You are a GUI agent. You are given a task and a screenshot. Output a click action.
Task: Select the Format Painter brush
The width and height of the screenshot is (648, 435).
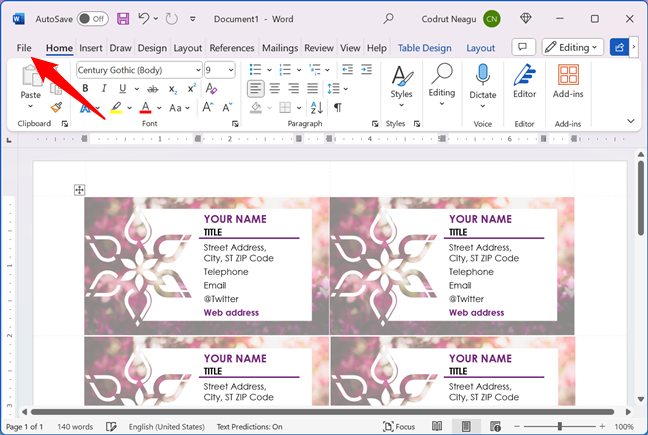(x=56, y=108)
